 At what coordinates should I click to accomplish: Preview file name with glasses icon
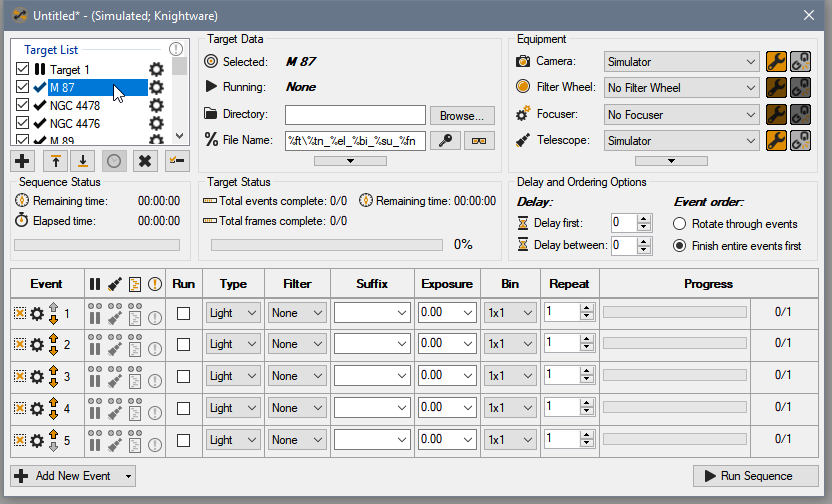(479, 141)
